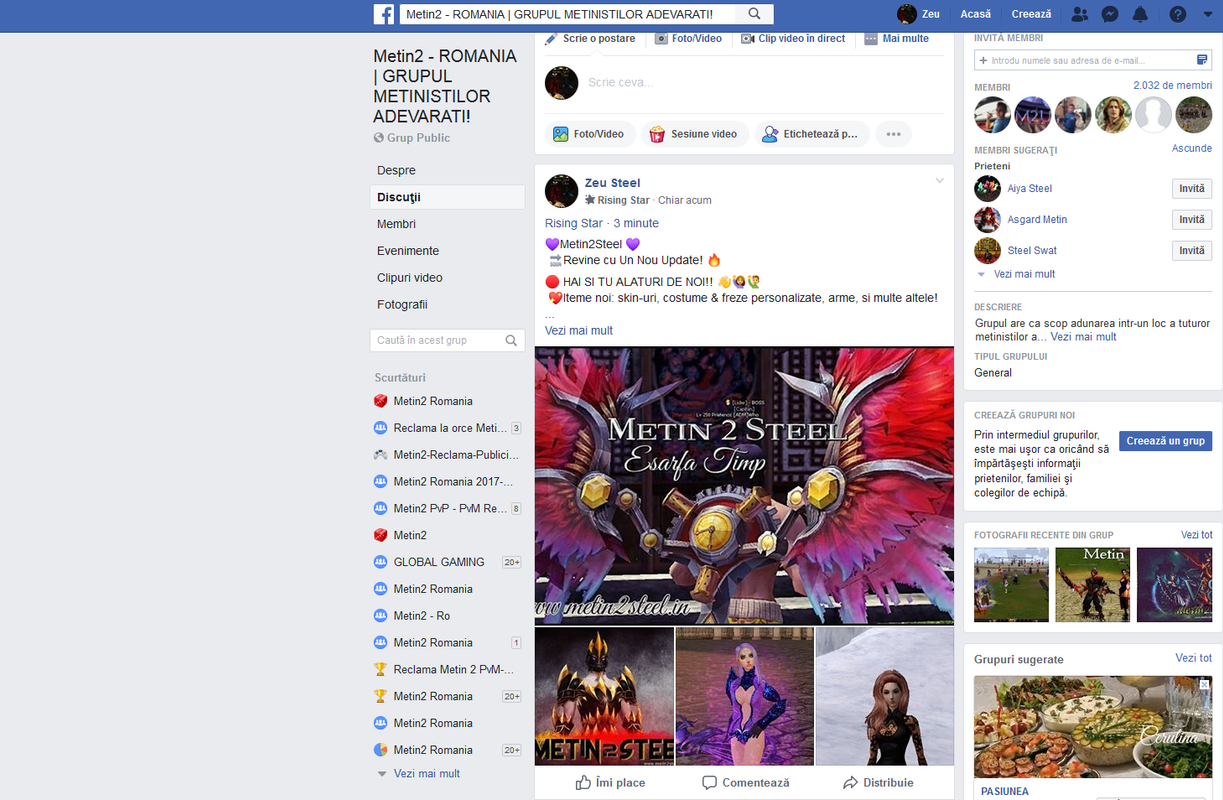Click Distribuie to share post
The image size is (1223, 800).
point(878,783)
